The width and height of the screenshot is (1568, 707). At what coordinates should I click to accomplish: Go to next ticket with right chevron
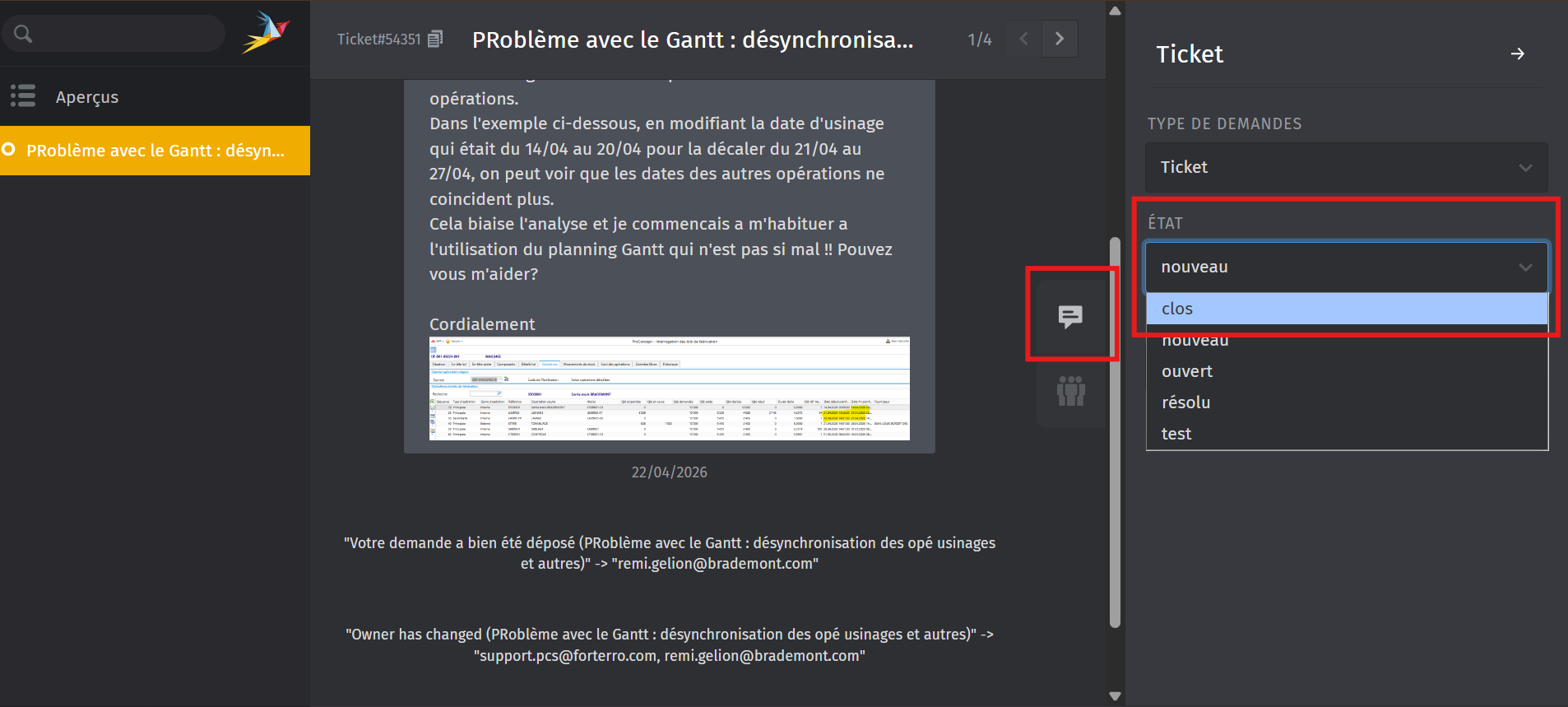(x=1060, y=39)
